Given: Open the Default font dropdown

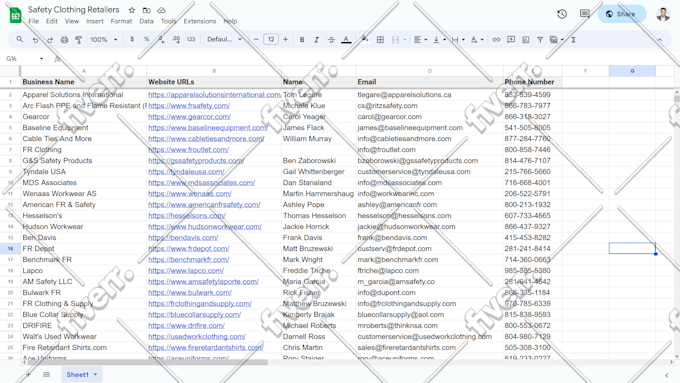Looking at the screenshot, I should click(x=224, y=39).
